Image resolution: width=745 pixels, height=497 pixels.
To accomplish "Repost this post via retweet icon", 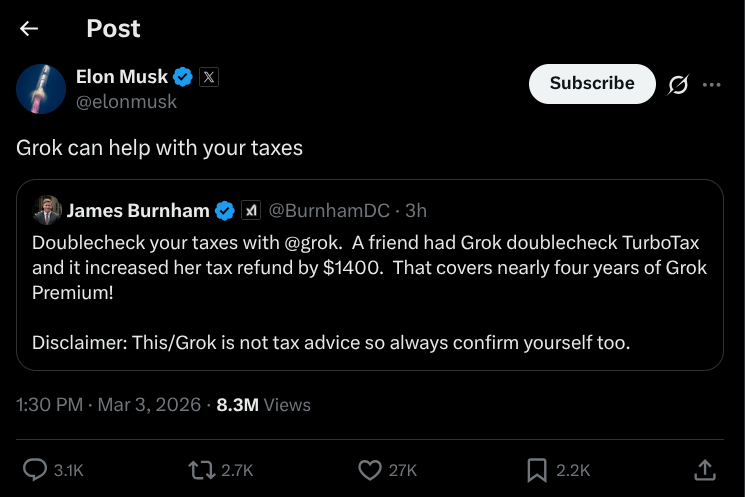I will click(203, 469).
